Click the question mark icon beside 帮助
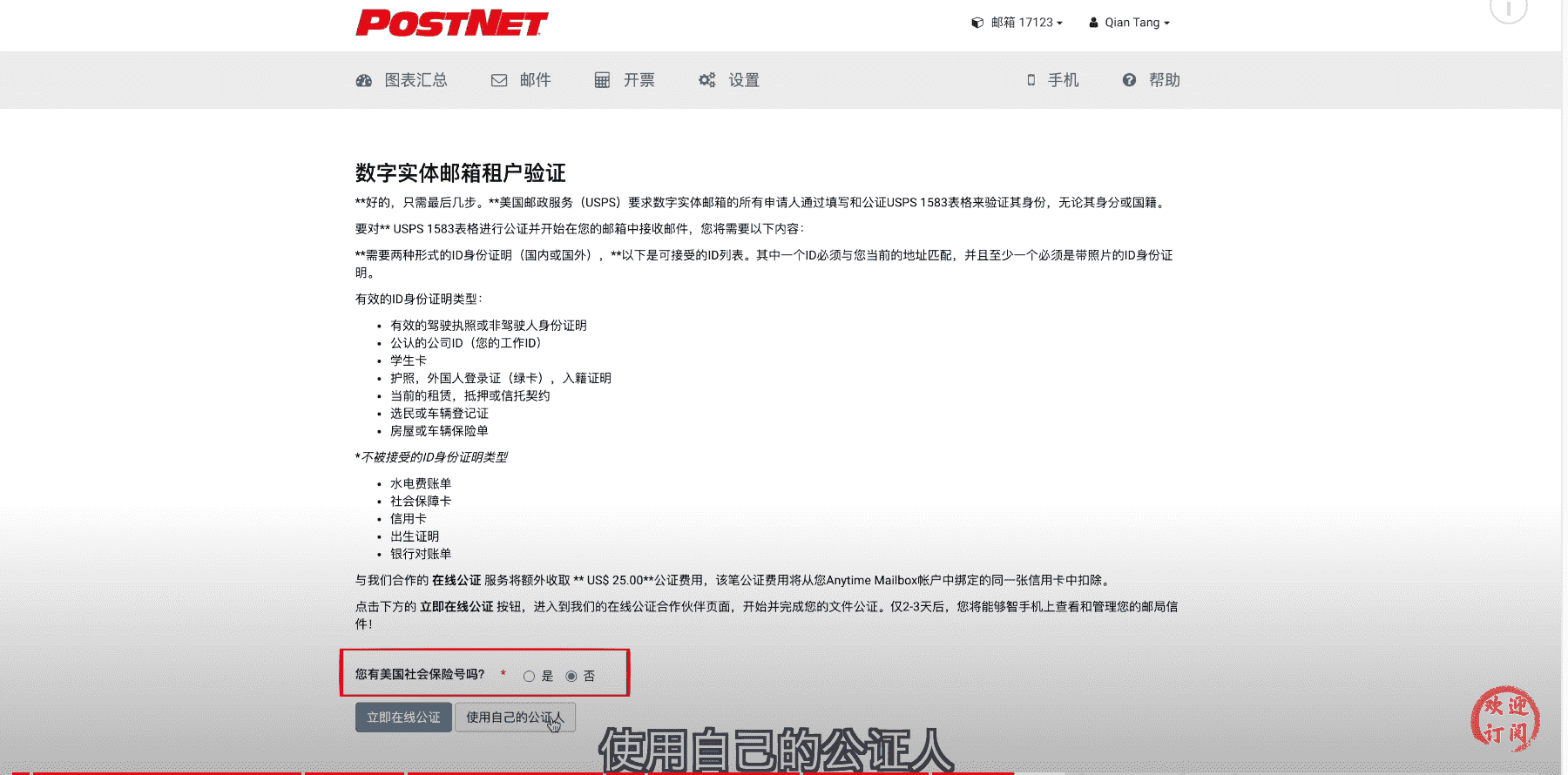This screenshot has height=775, width=1568. tap(1129, 80)
